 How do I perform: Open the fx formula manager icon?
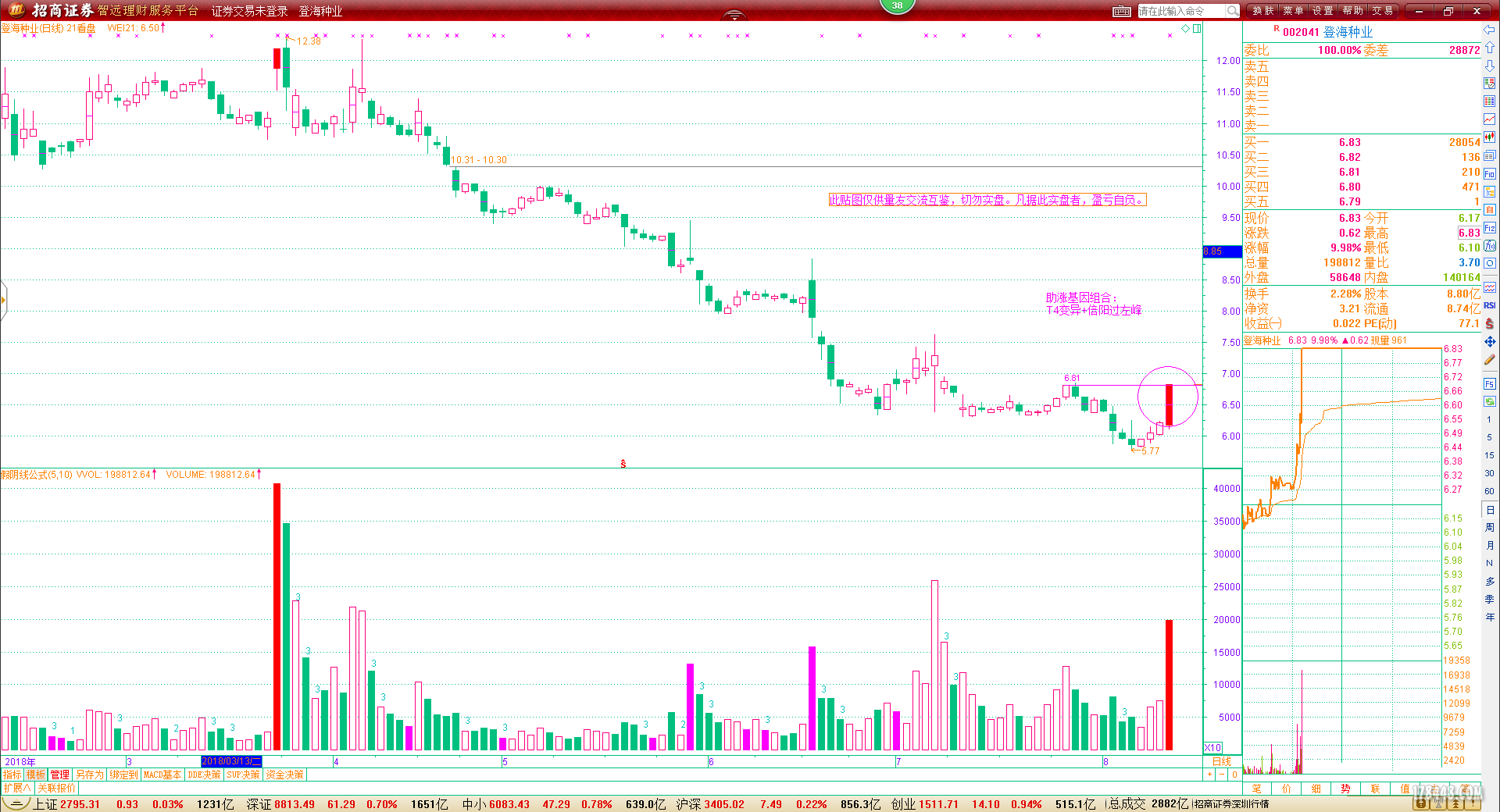tap(1489, 246)
